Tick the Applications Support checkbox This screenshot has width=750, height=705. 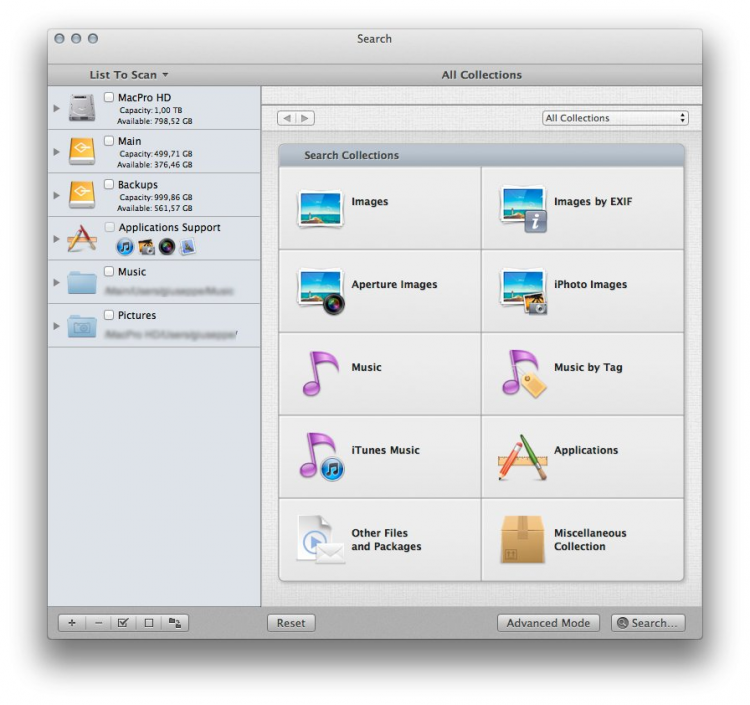(110, 227)
